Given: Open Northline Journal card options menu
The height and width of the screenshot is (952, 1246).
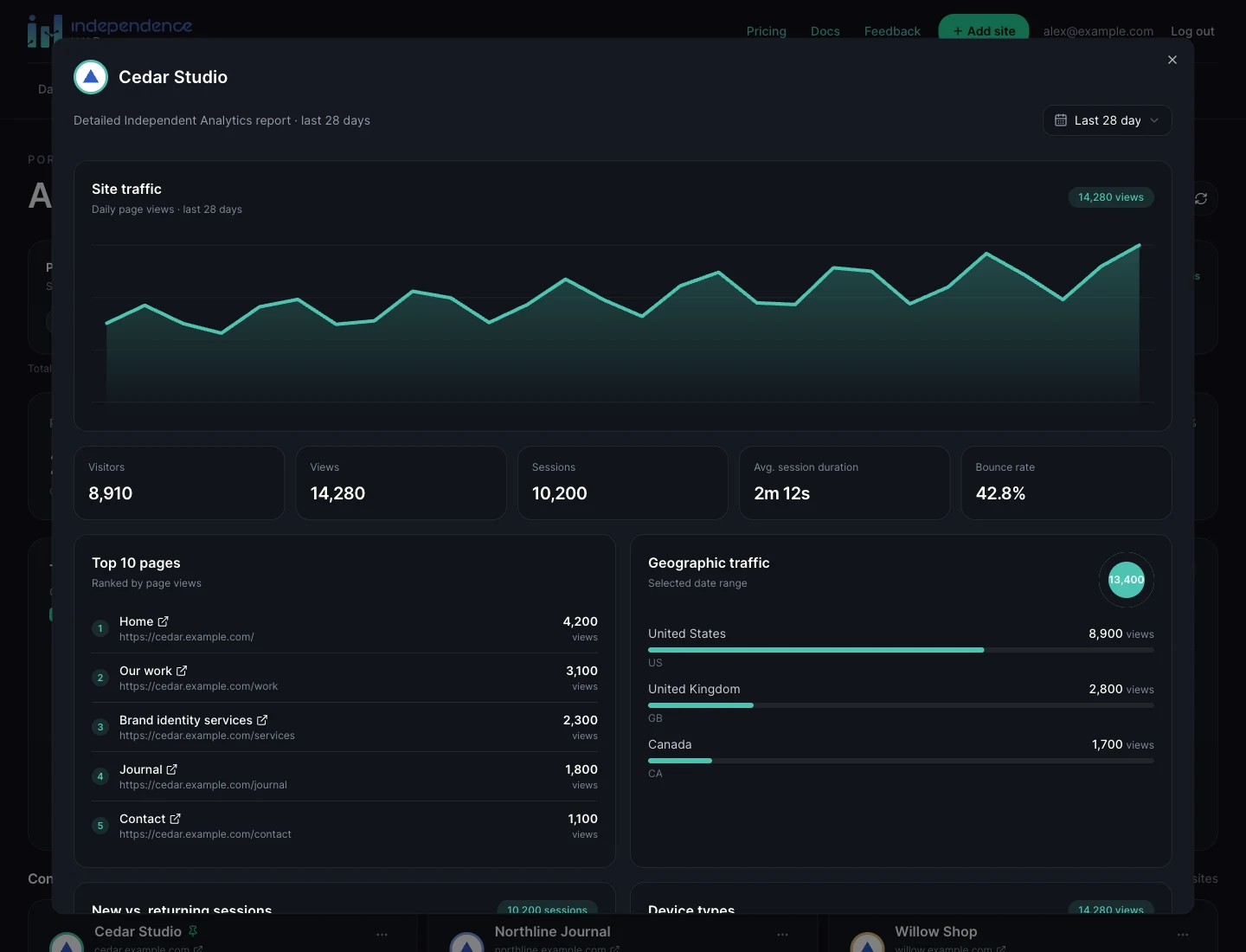Looking at the screenshot, I should point(783,934).
